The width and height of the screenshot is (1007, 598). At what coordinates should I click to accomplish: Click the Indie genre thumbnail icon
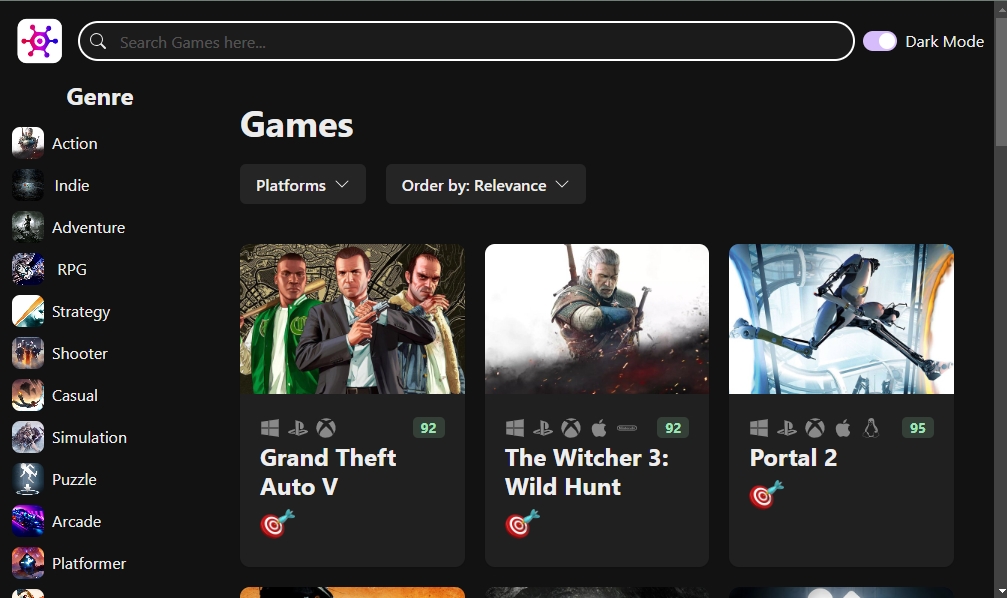point(28,185)
